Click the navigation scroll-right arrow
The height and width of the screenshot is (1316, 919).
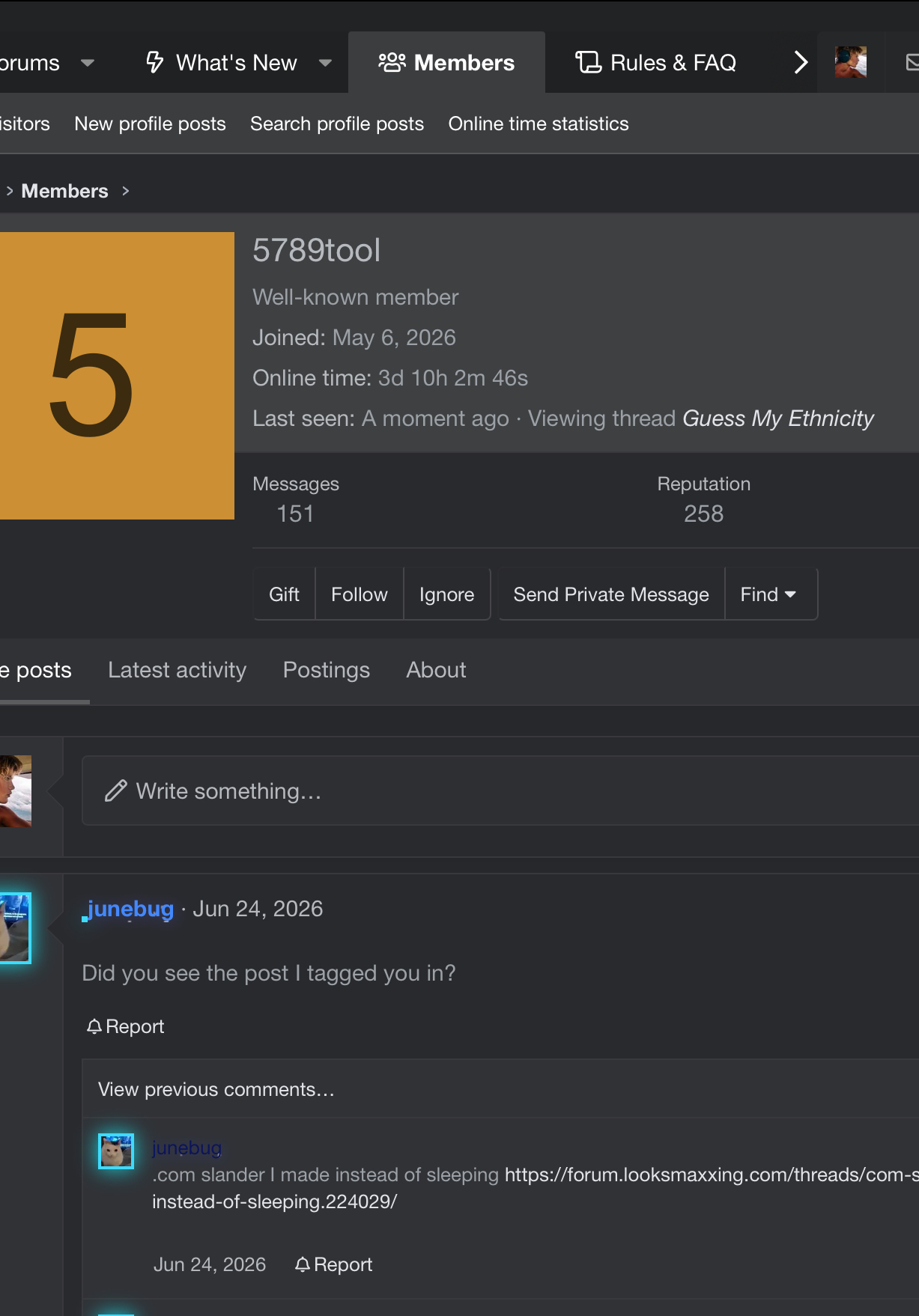click(801, 62)
